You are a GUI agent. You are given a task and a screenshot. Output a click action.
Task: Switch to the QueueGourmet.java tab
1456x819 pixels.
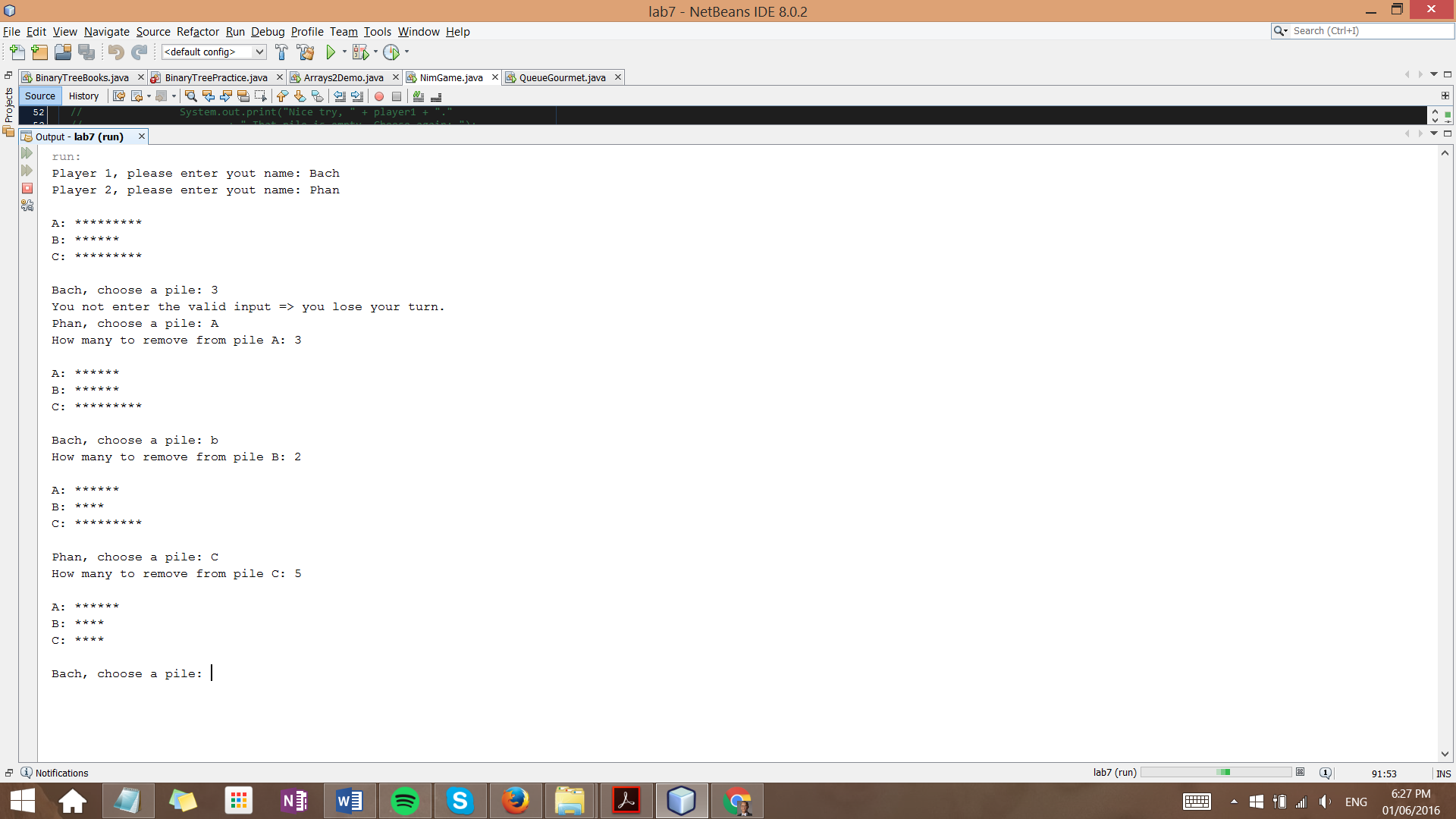coord(562,77)
